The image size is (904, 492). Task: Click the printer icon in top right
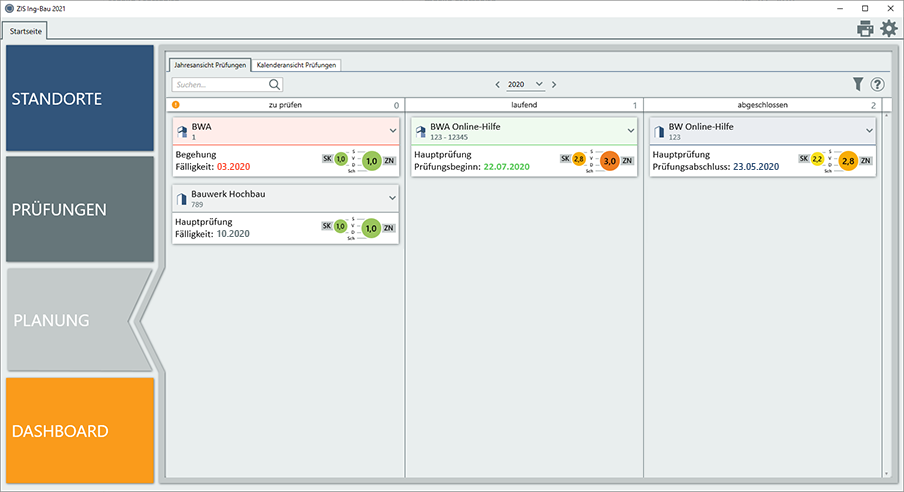[865, 29]
